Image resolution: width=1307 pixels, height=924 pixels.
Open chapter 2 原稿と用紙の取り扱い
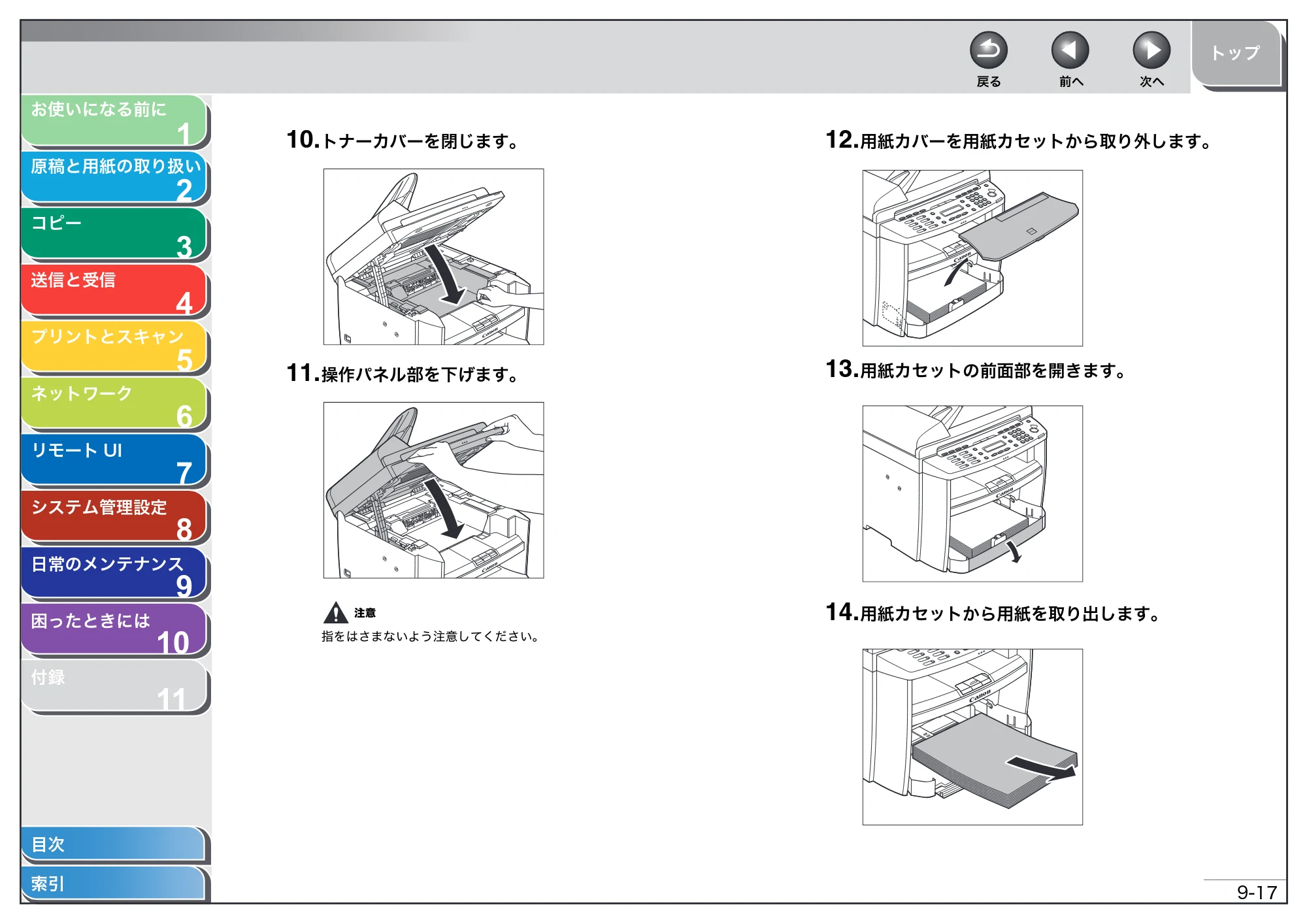[x=114, y=177]
